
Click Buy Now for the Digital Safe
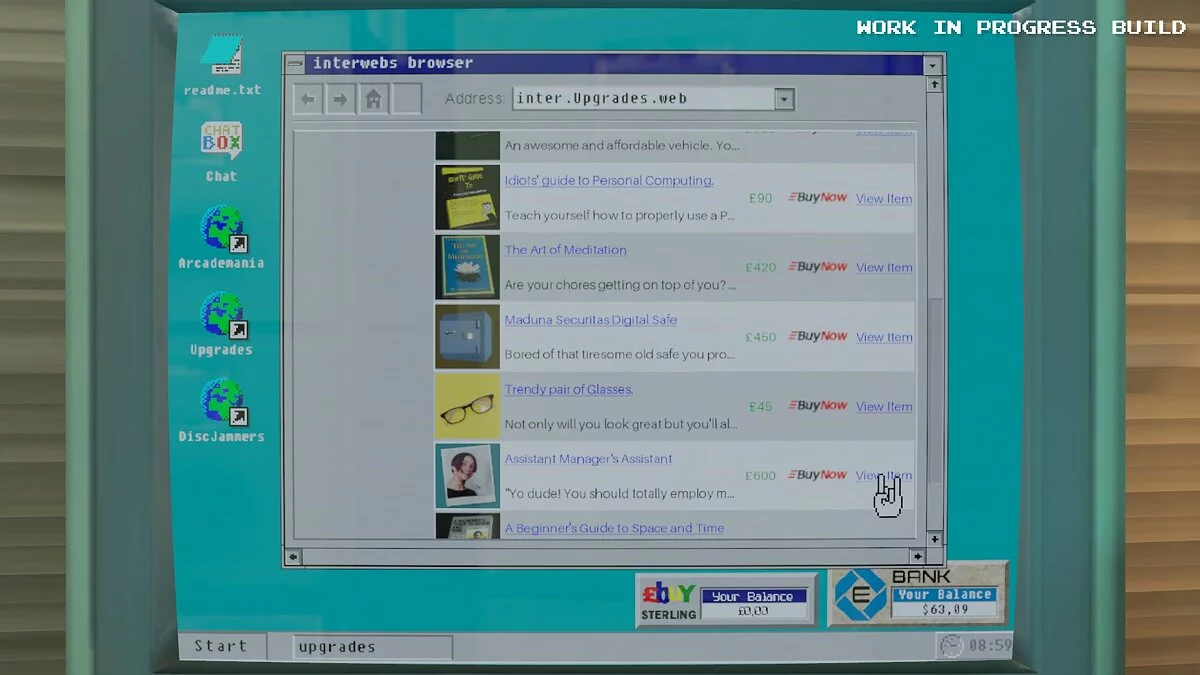point(818,337)
